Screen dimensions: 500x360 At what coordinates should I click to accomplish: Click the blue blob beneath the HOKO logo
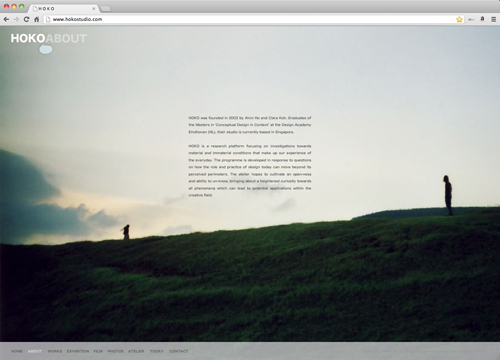pos(46,49)
